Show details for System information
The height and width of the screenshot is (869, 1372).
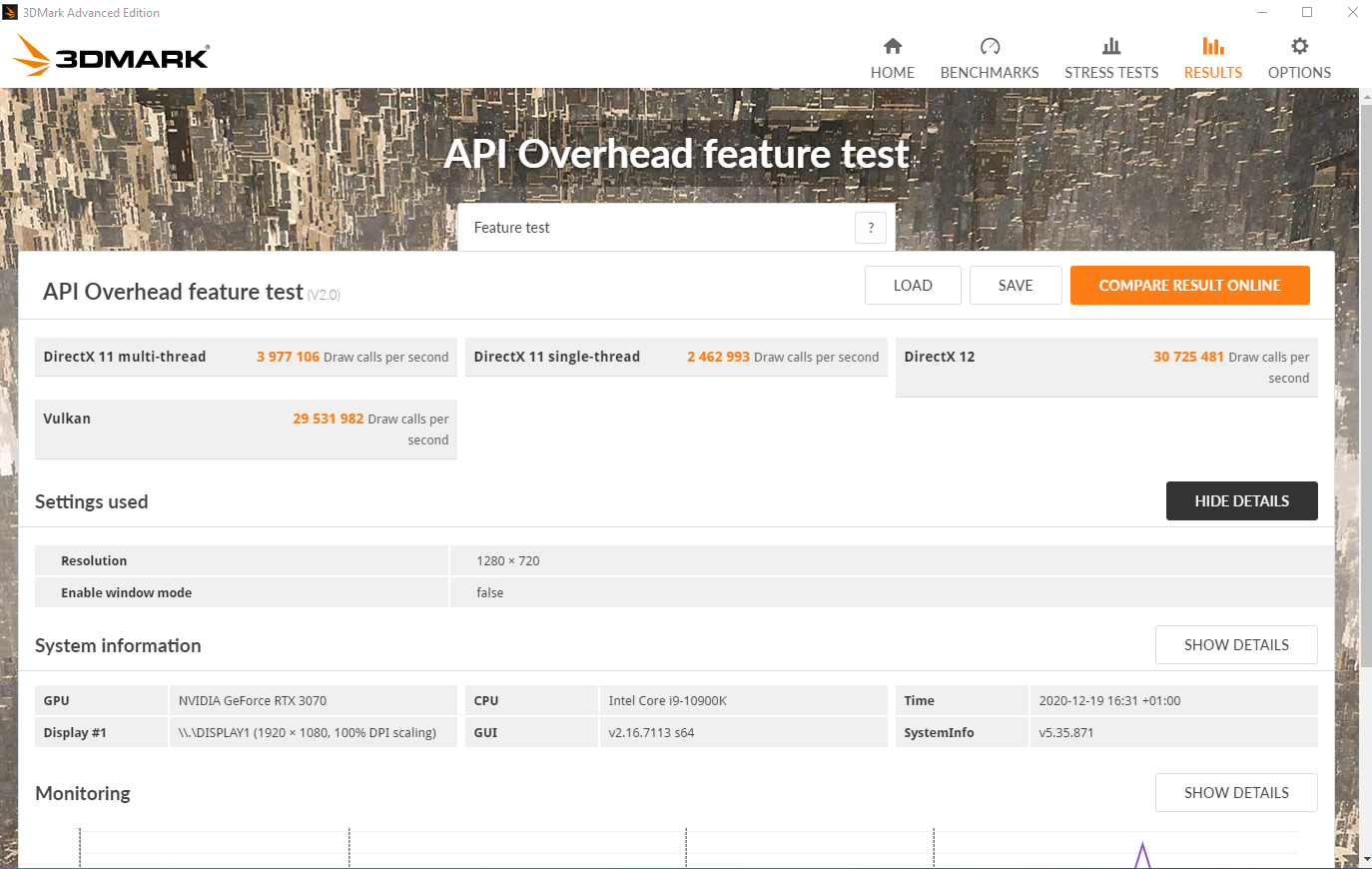(x=1236, y=645)
